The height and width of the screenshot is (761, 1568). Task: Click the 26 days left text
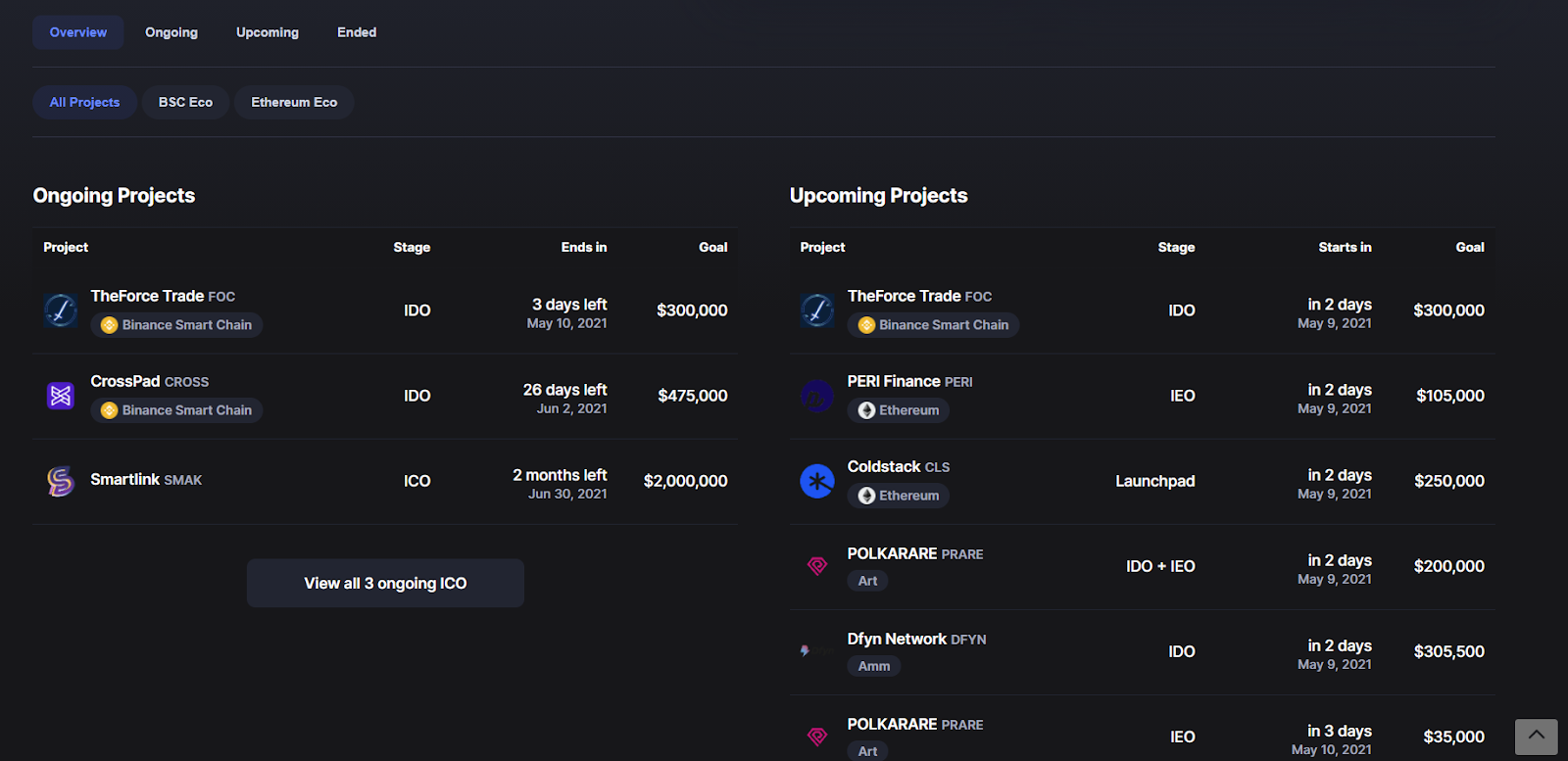tap(565, 390)
